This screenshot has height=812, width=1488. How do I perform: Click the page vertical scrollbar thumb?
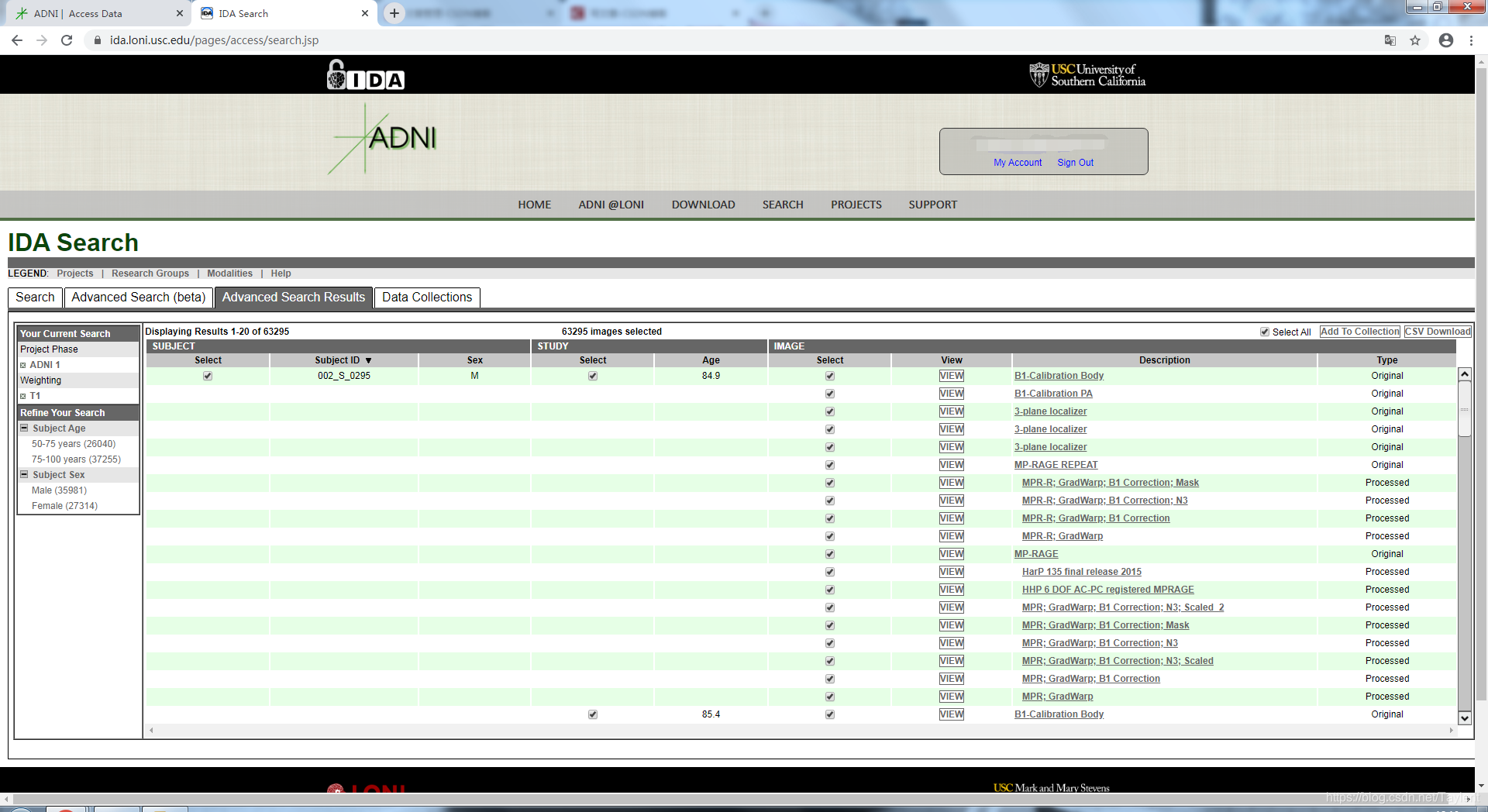point(1481,384)
